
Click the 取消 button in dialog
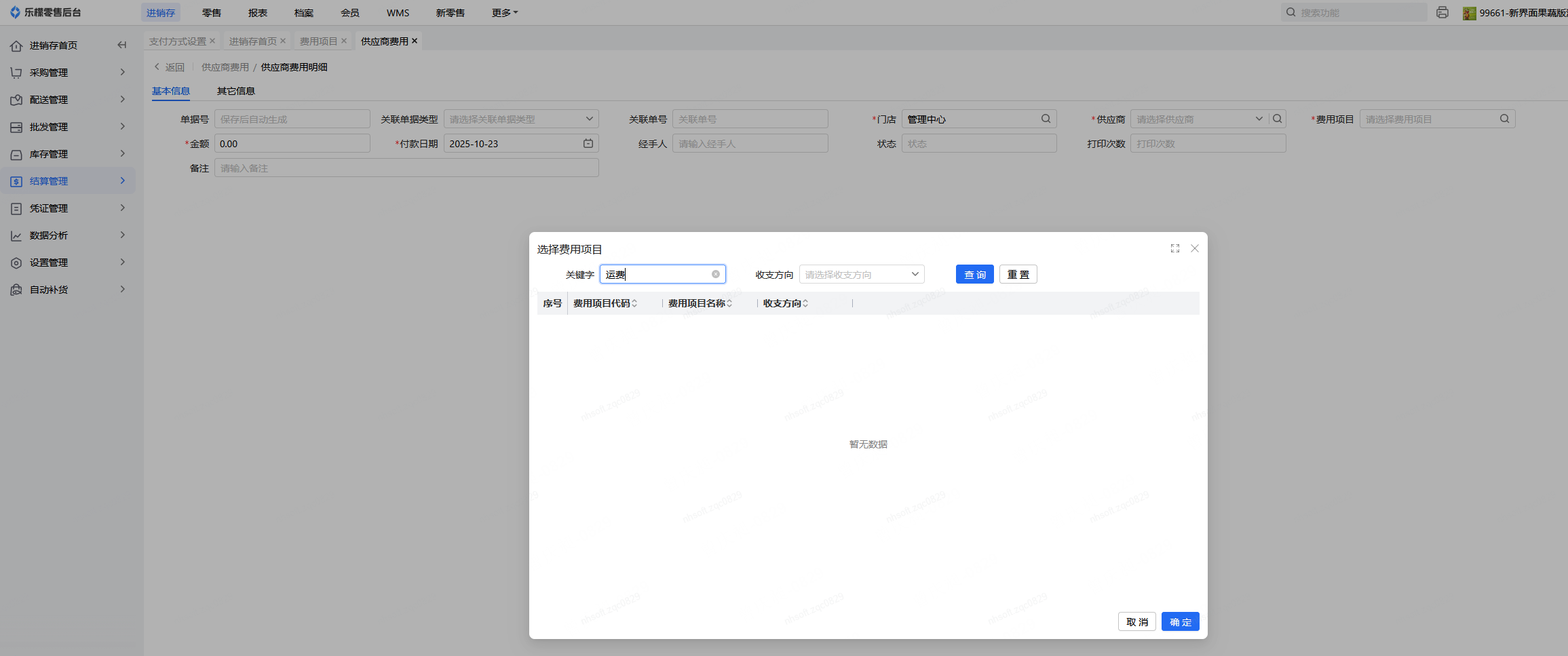click(x=1136, y=621)
